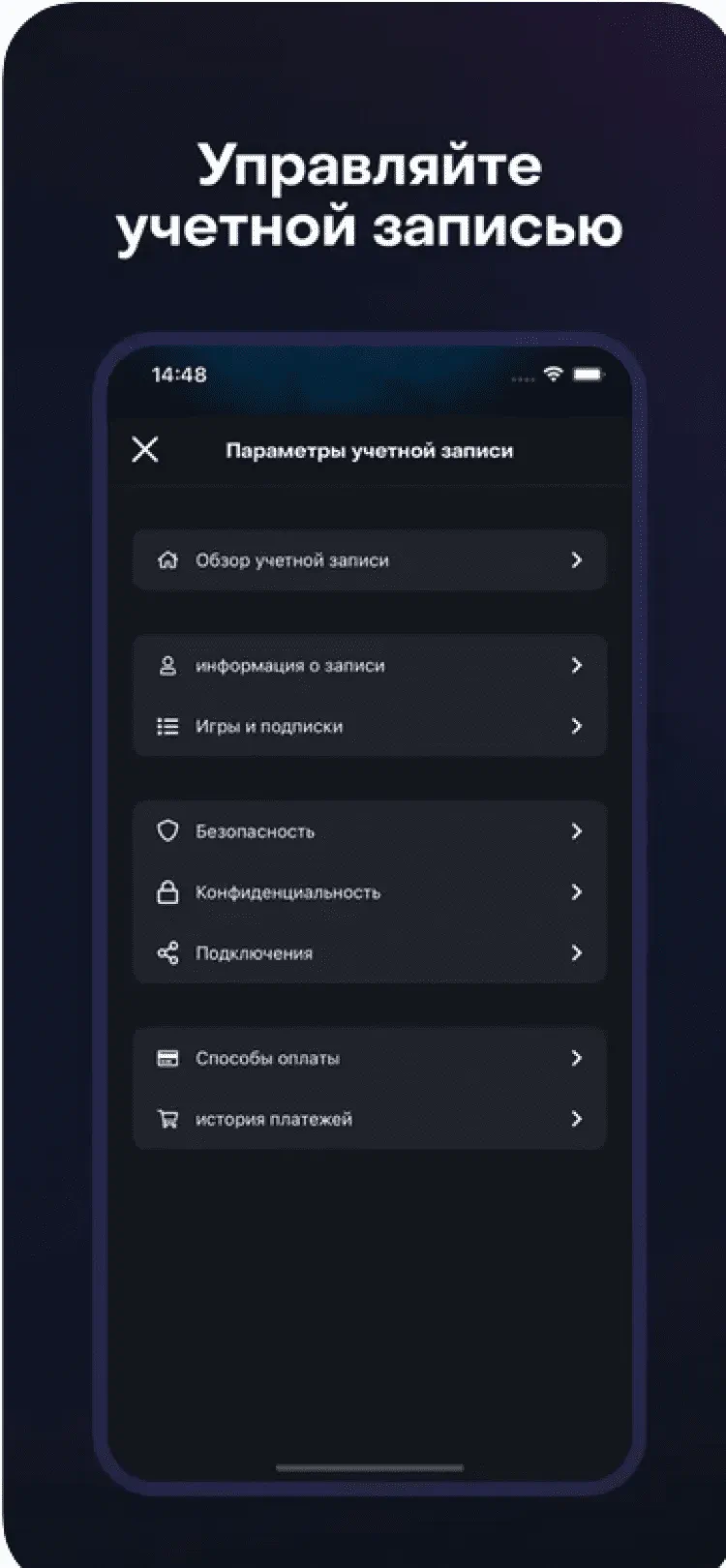
Task: Tap the credit card icon for payment methods
Action: click(x=167, y=1058)
